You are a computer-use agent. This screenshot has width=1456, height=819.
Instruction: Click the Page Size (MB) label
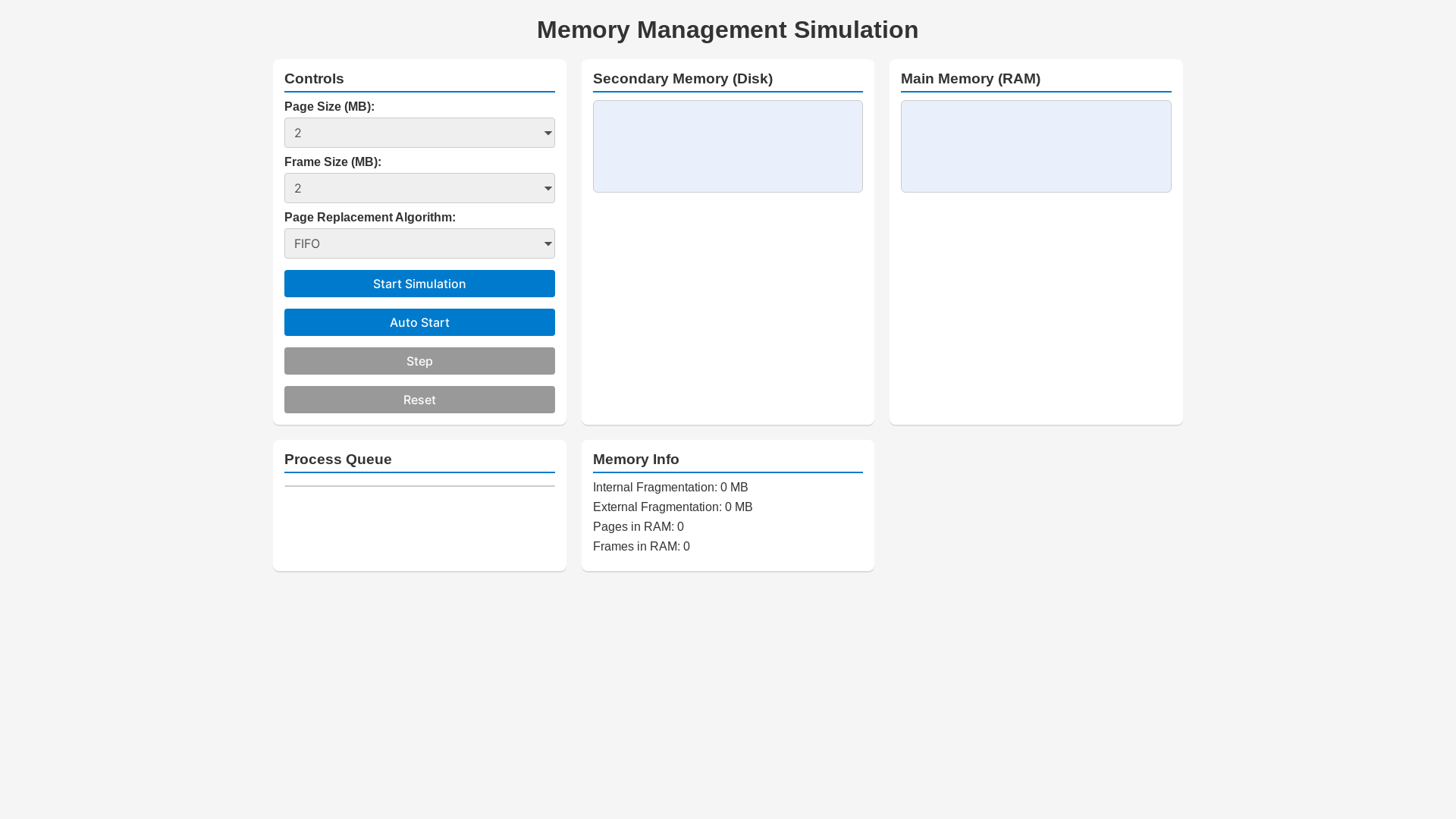[329, 107]
